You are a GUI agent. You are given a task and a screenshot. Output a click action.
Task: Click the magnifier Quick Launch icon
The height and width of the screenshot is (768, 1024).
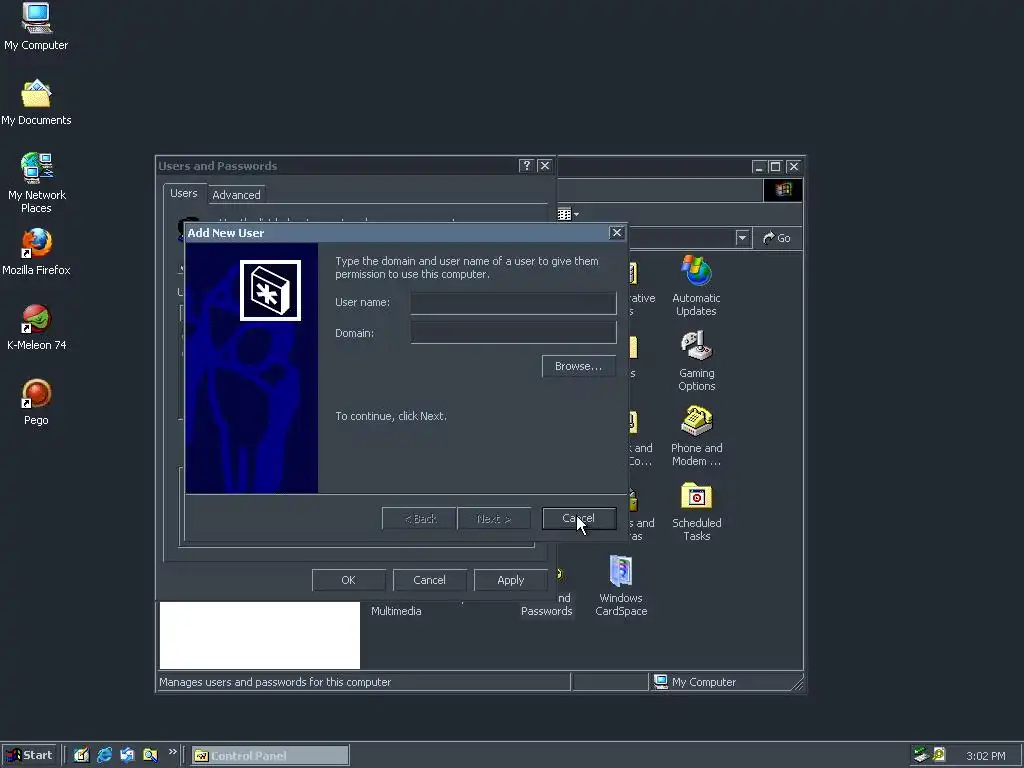pos(150,756)
